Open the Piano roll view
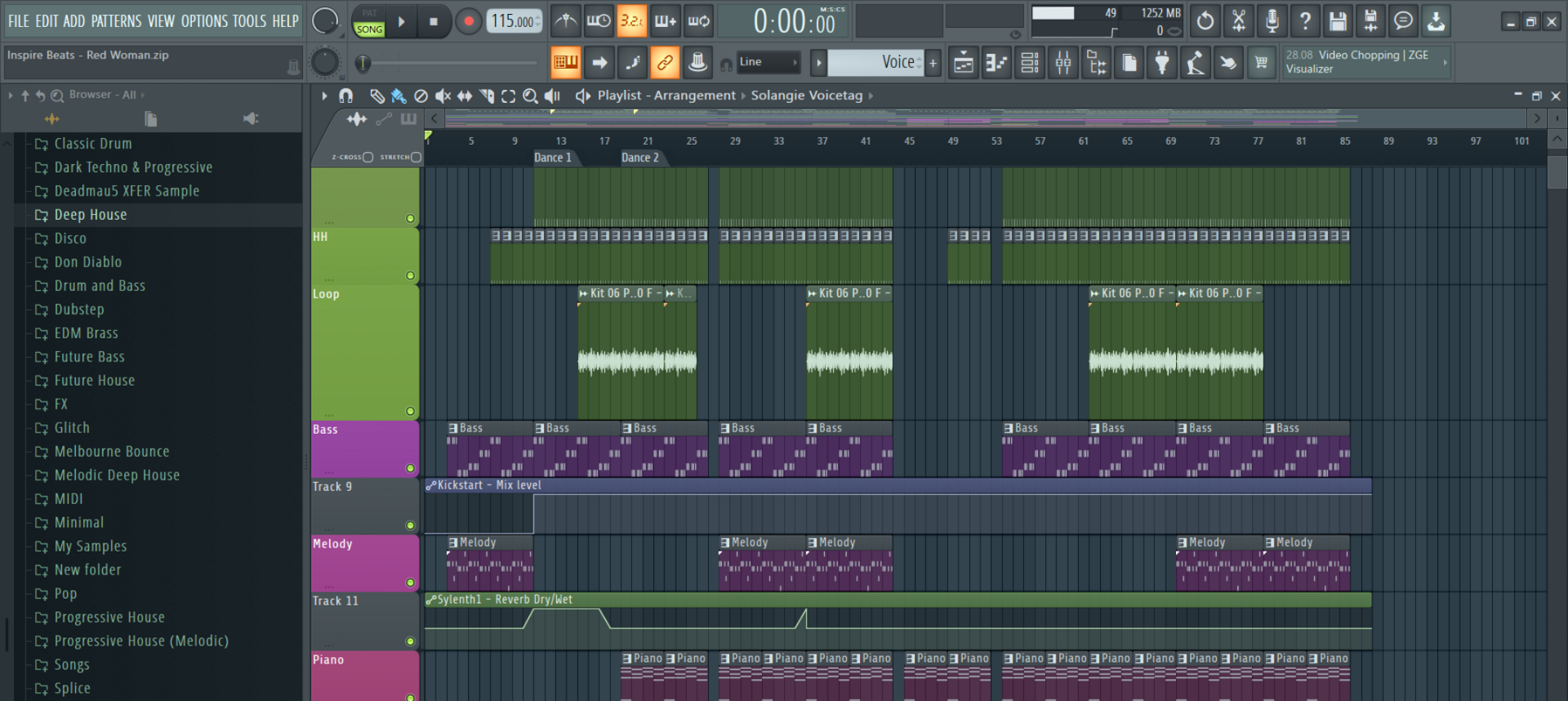This screenshot has height=701, width=1568. [996, 63]
